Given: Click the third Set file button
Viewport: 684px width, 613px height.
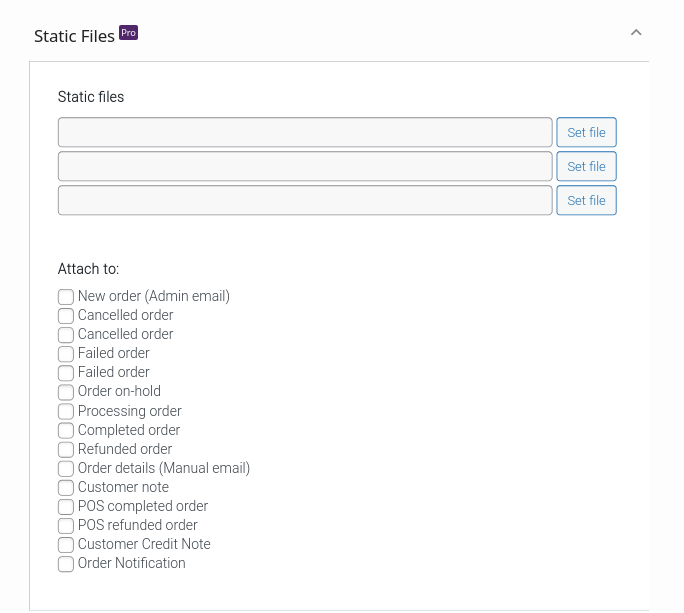Looking at the screenshot, I should (586, 200).
